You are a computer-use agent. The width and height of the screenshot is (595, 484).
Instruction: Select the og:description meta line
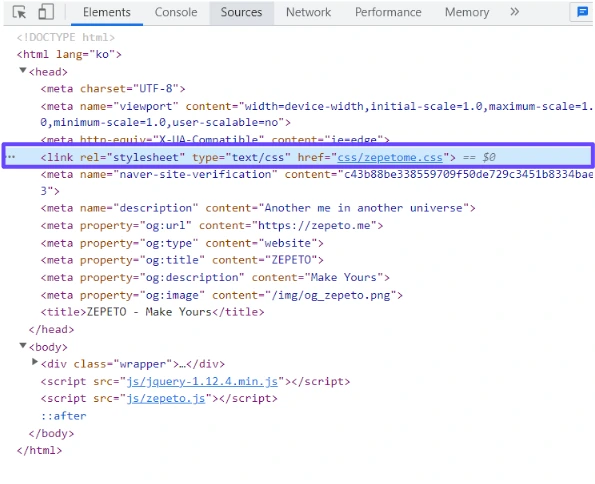(x=215, y=277)
